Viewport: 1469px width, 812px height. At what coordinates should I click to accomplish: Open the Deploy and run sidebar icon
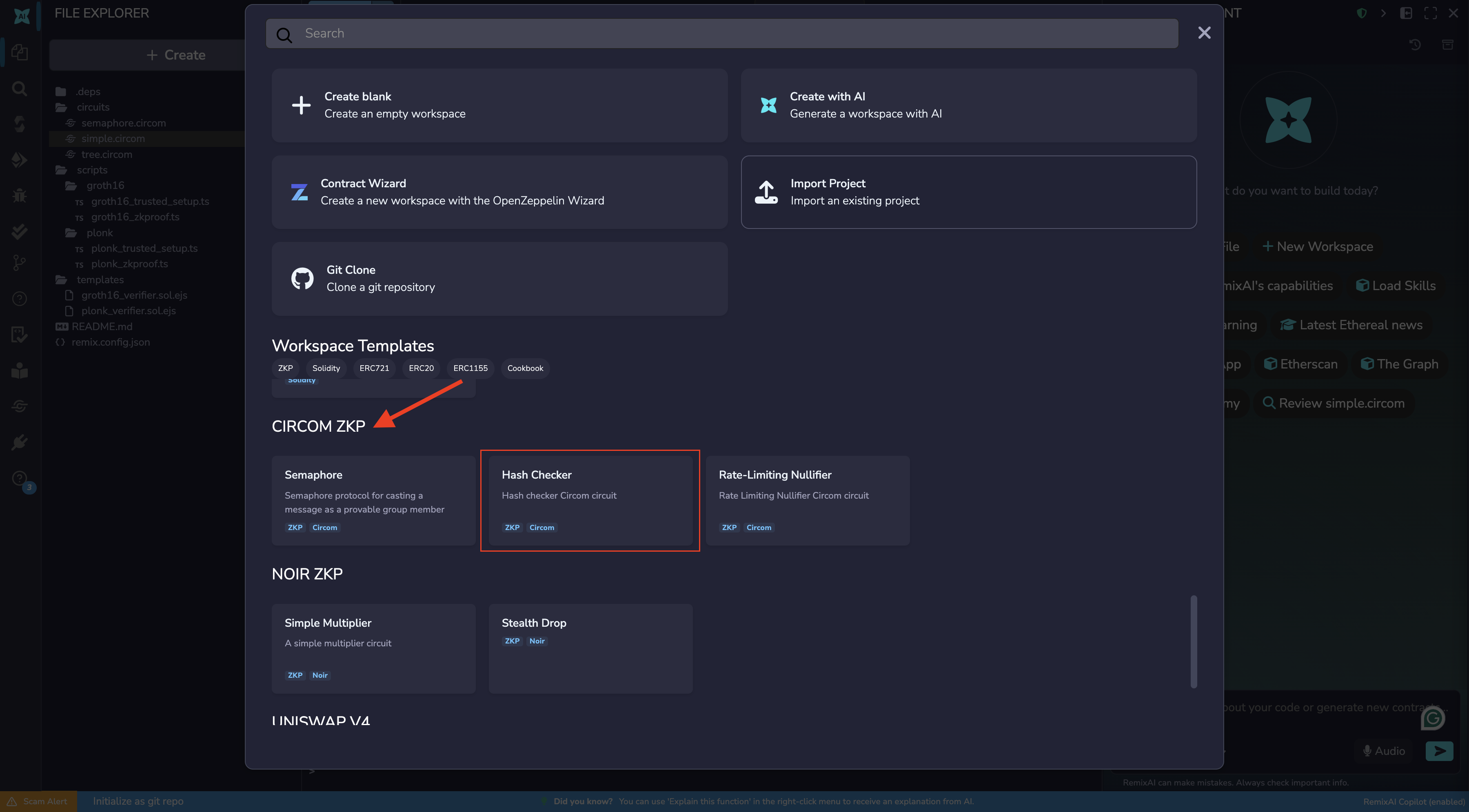coord(20,160)
